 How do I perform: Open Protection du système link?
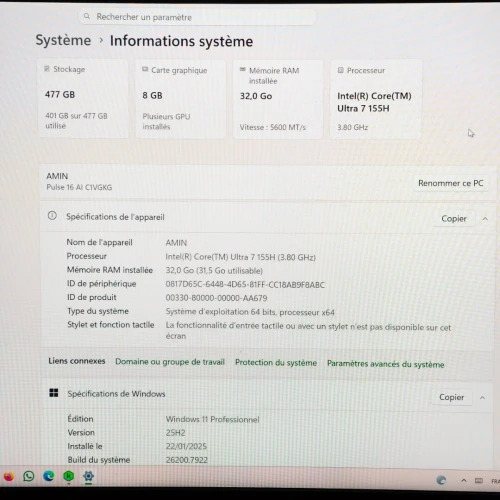(x=276, y=362)
